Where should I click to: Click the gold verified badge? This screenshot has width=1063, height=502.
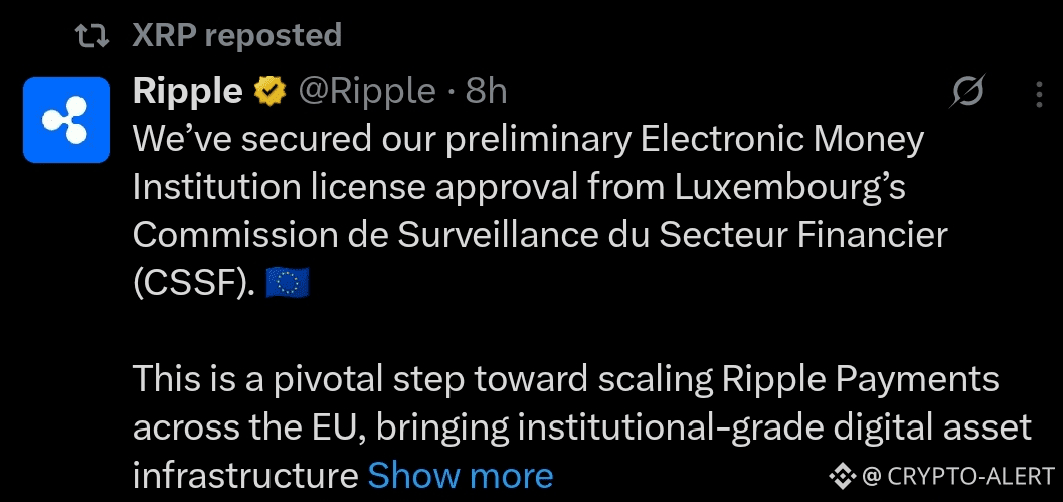(x=268, y=92)
